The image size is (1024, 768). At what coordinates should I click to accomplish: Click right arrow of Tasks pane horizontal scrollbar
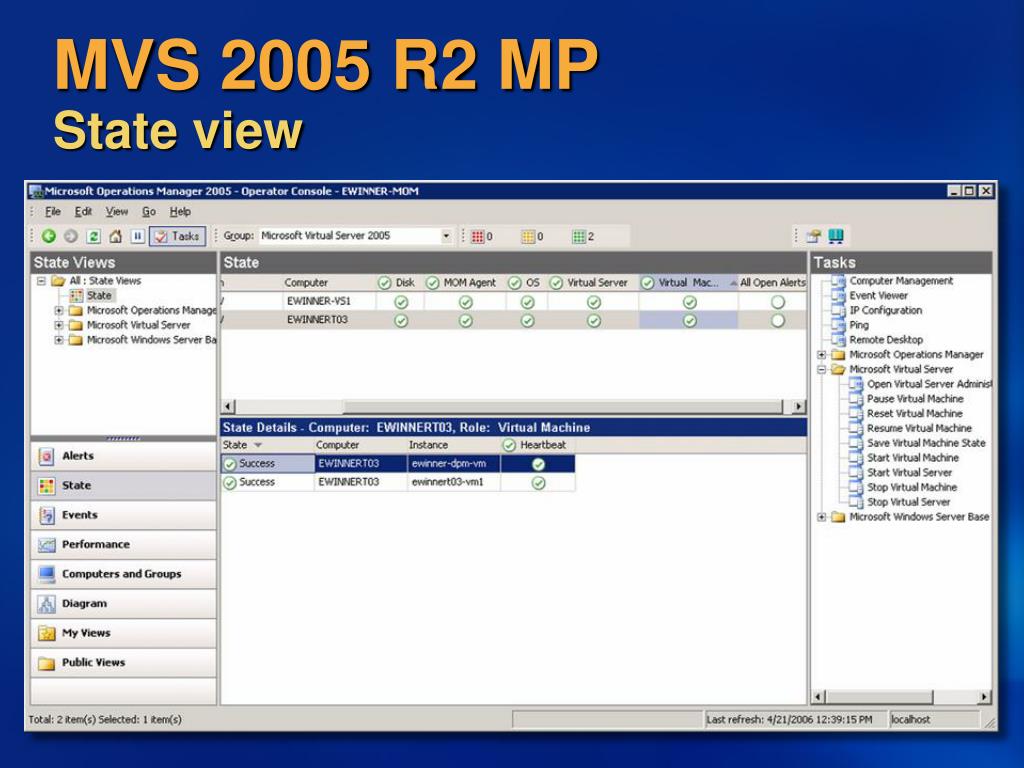click(984, 697)
